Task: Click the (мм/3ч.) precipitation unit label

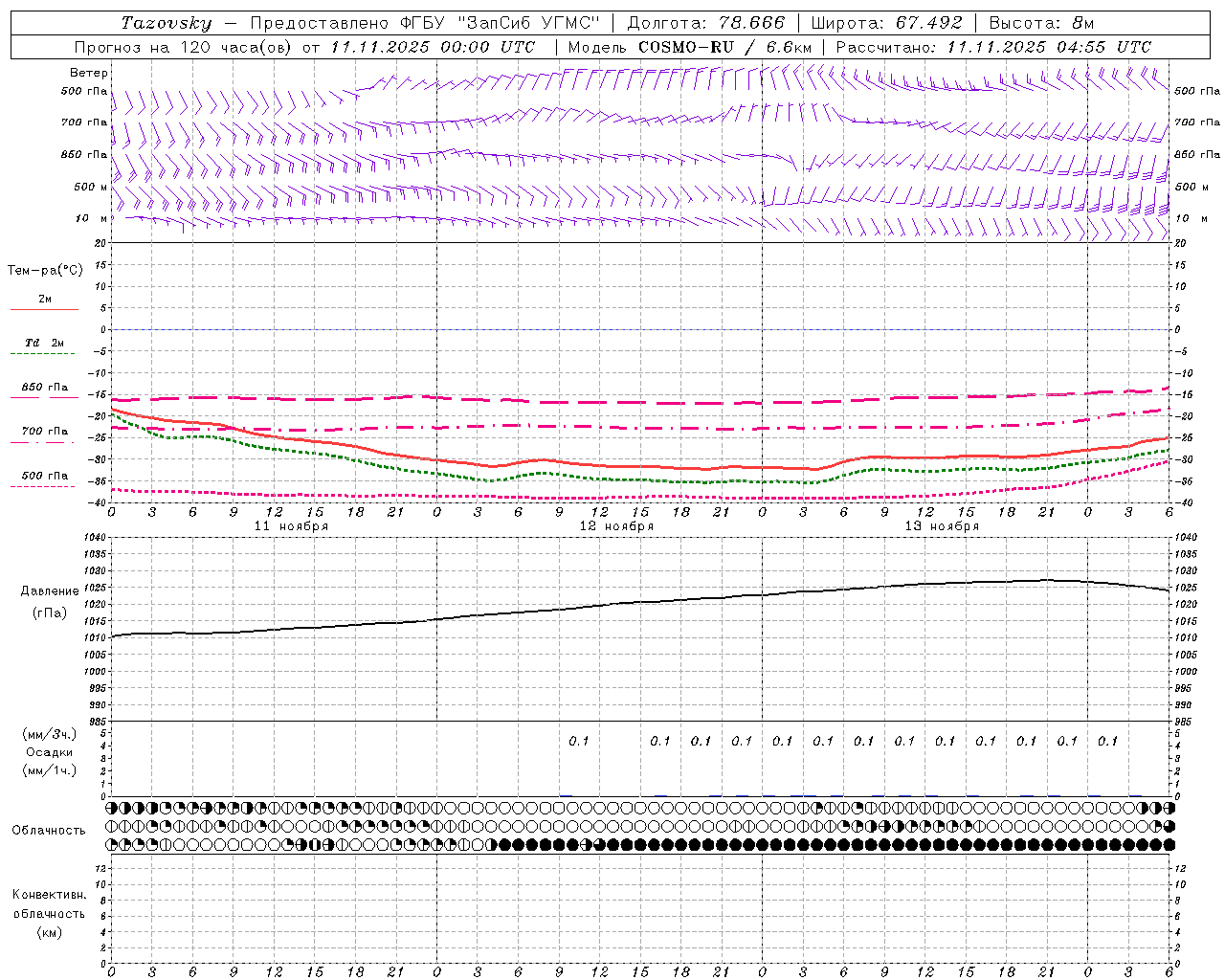Action: click(x=49, y=734)
